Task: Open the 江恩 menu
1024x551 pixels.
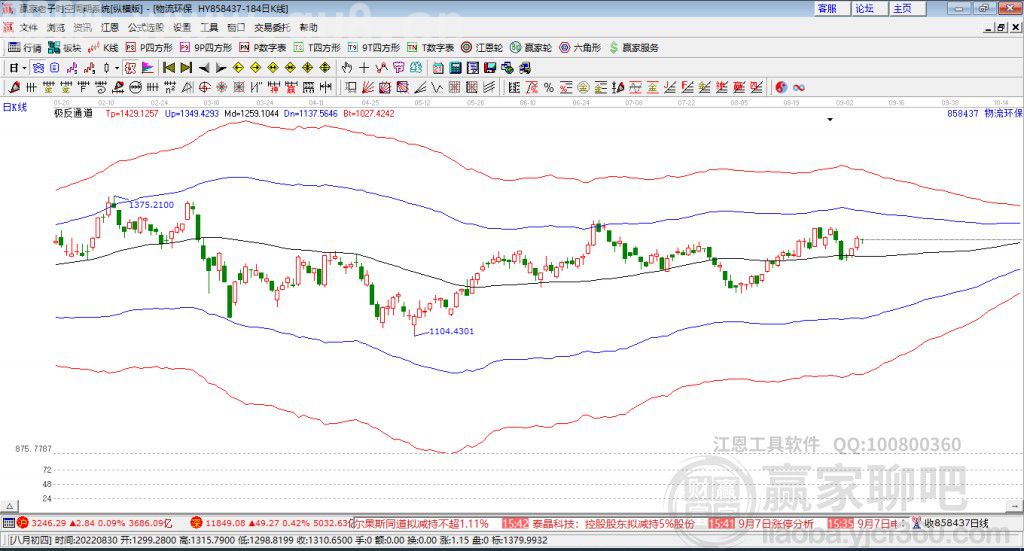Action: [110, 27]
